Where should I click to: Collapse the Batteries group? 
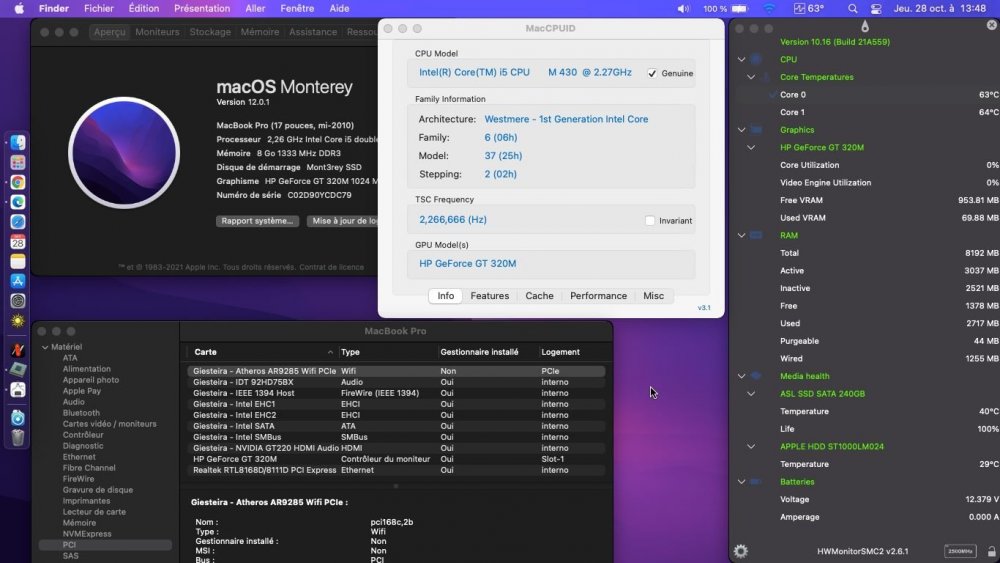tap(741, 482)
